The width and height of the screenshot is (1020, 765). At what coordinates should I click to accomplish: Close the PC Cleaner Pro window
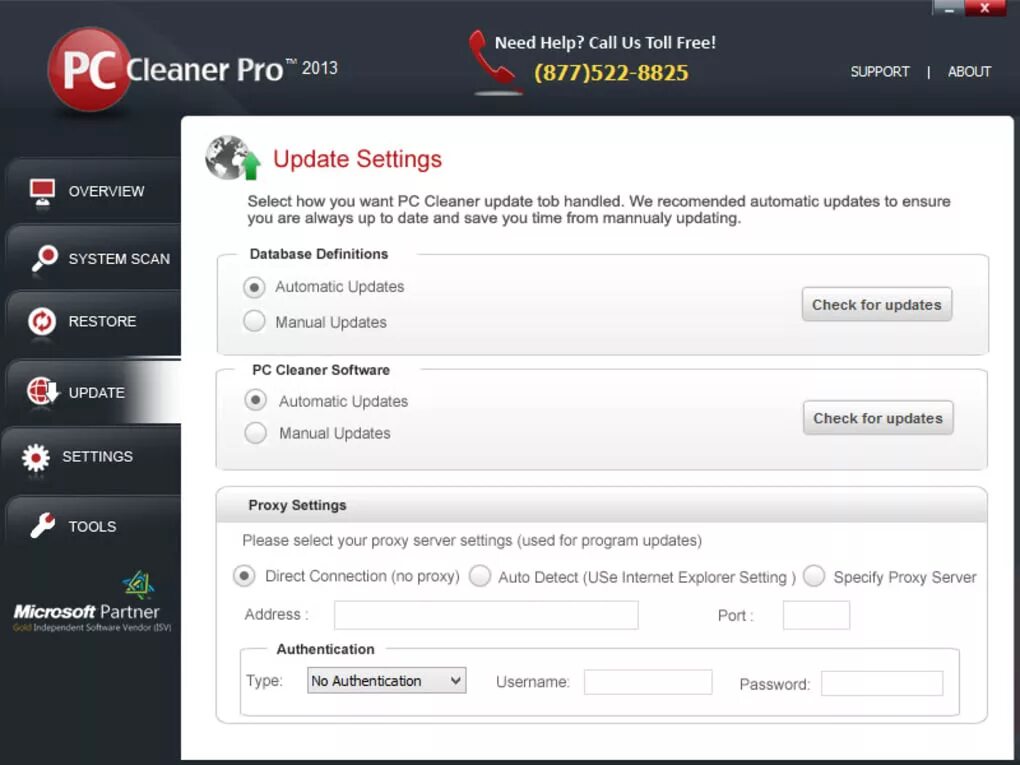tap(985, 8)
